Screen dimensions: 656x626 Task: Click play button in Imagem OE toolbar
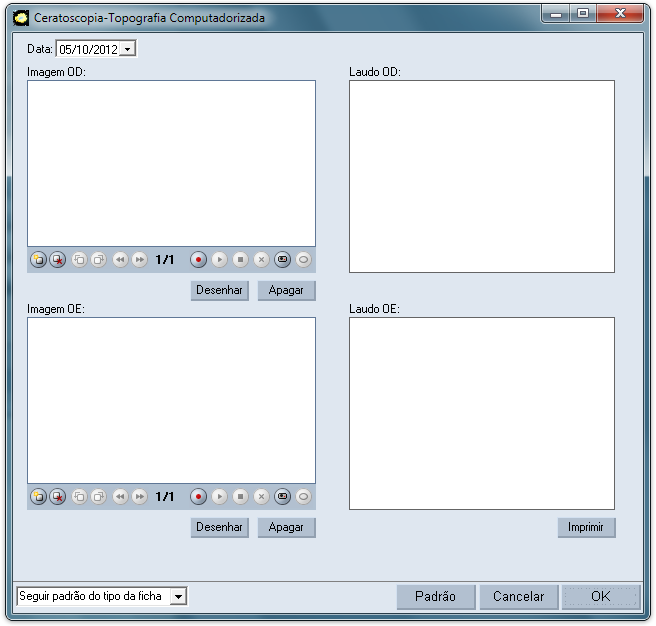pyautogui.click(x=219, y=497)
